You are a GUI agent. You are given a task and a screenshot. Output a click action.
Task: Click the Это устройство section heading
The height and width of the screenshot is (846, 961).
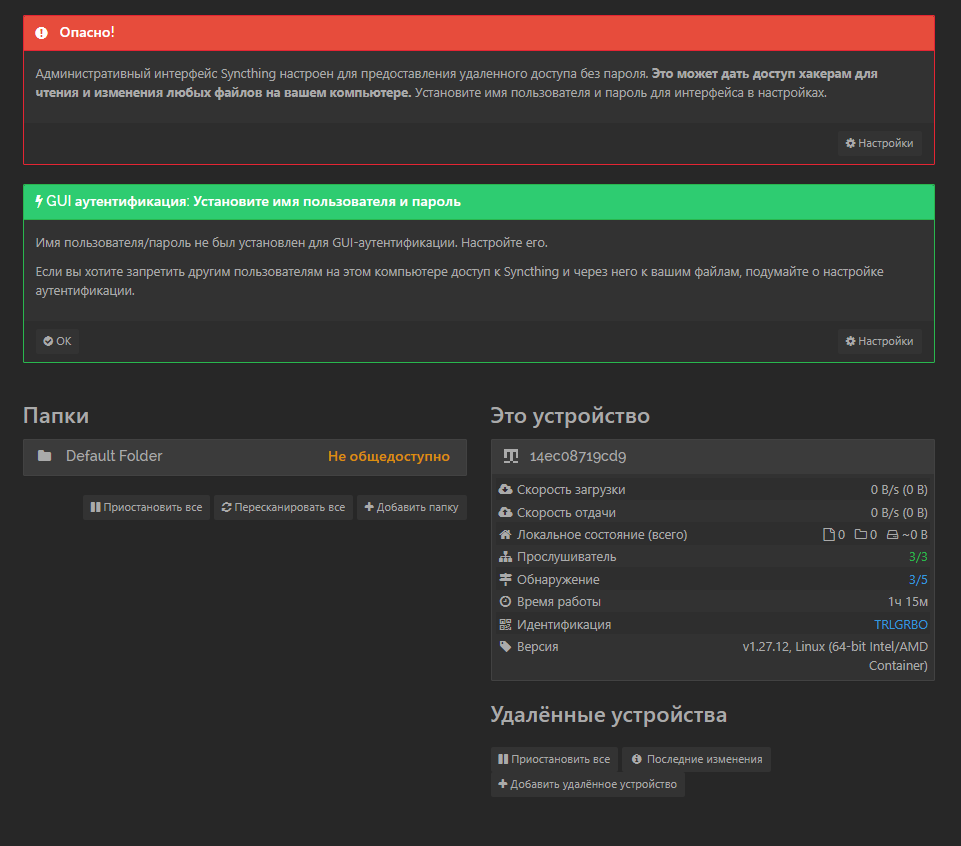coord(570,416)
